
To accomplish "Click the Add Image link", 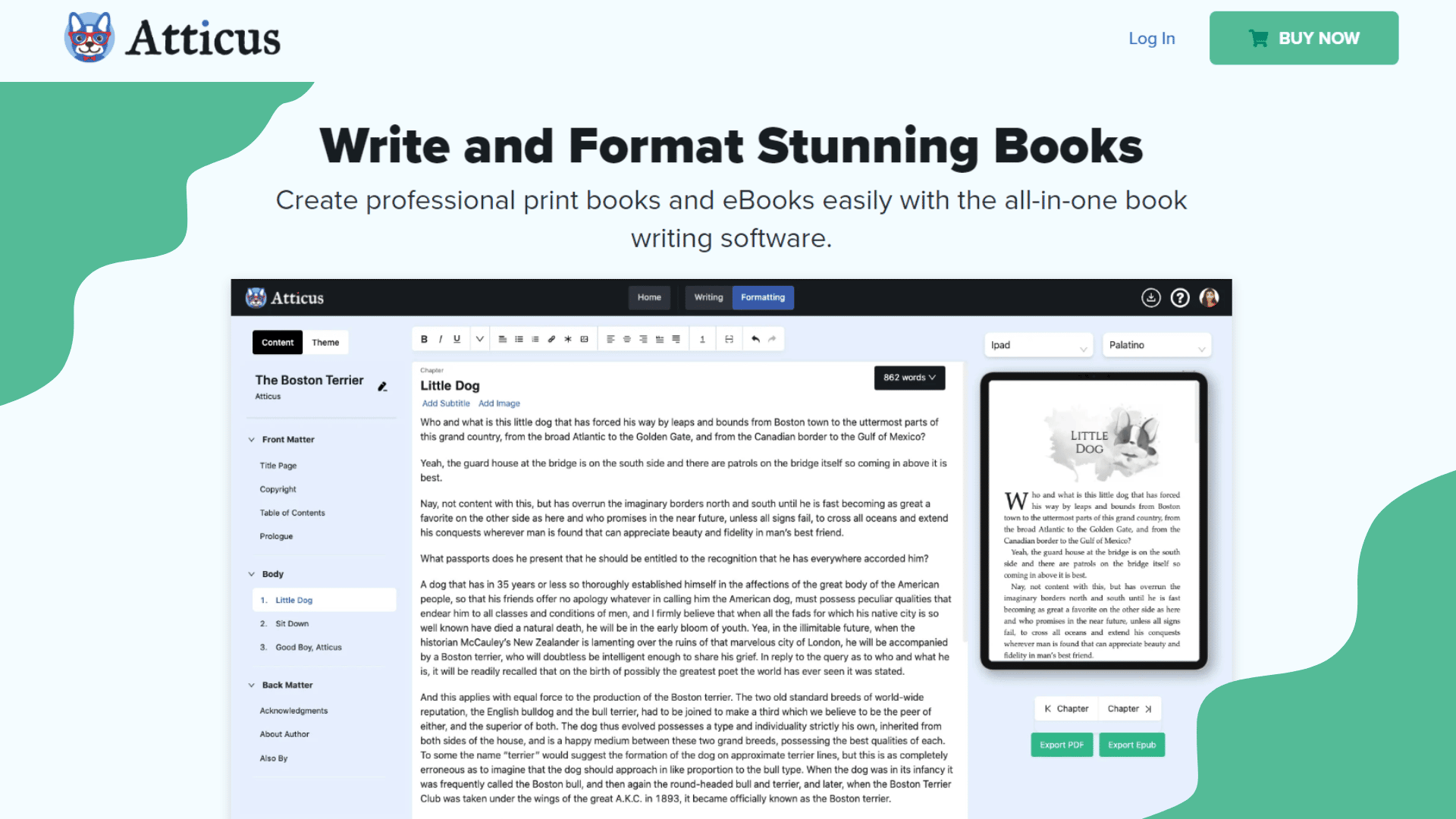I will [x=499, y=403].
